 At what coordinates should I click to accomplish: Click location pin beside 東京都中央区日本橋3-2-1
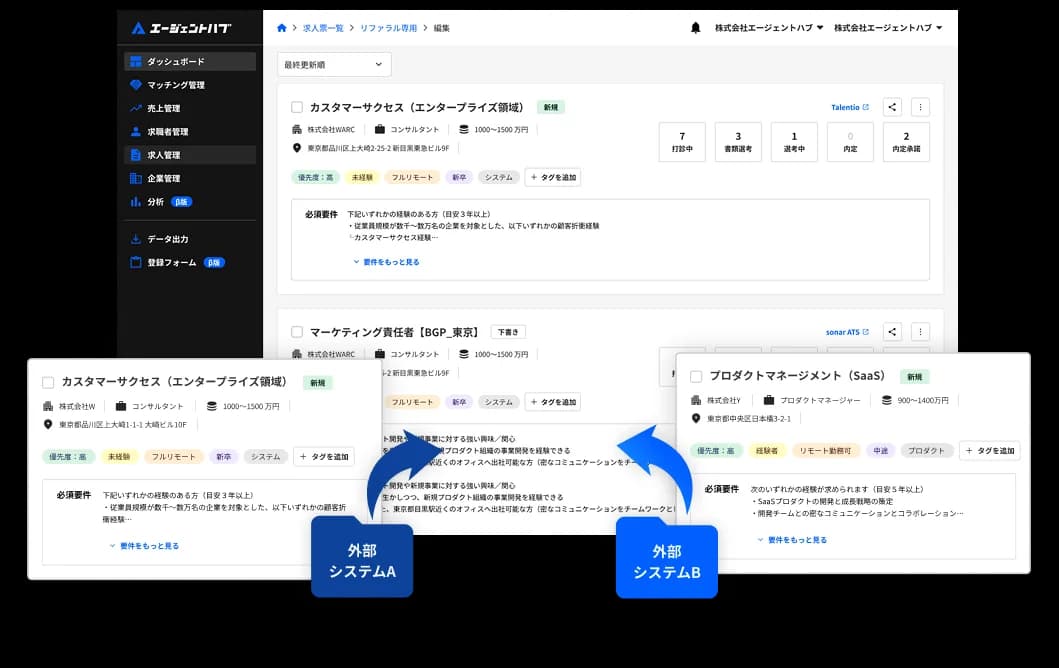point(696,419)
